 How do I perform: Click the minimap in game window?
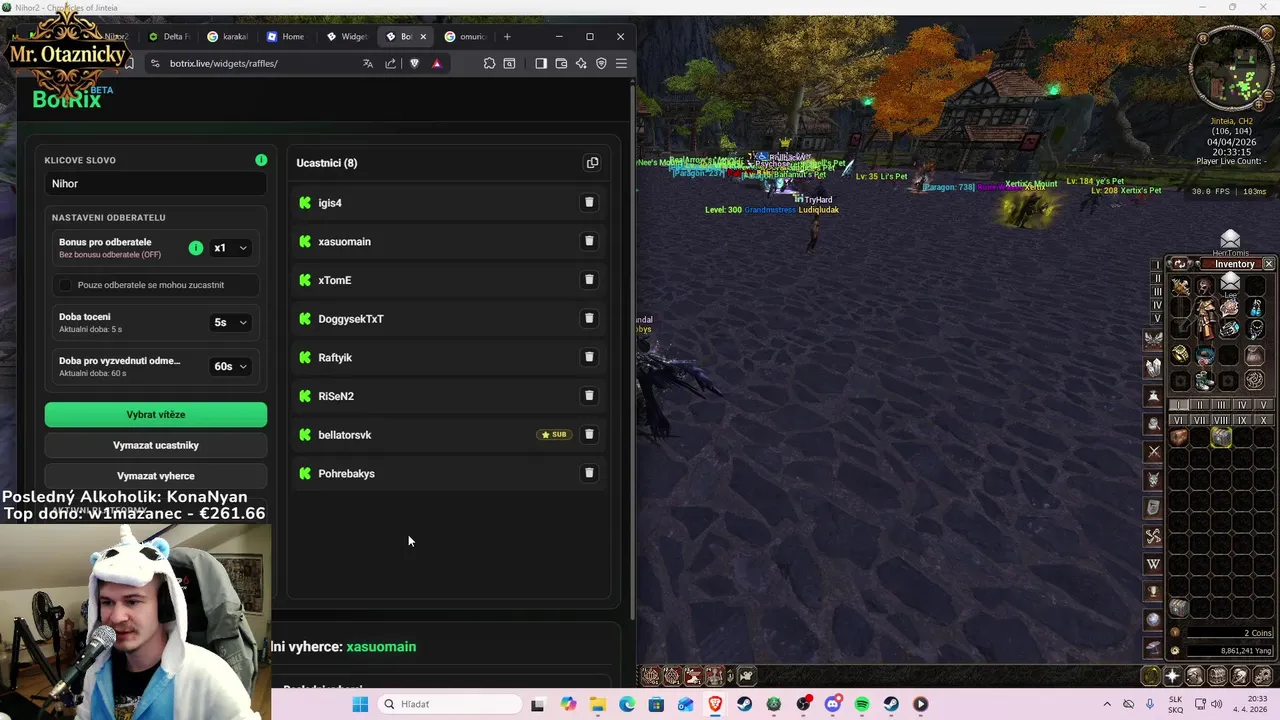click(x=1231, y=69)
